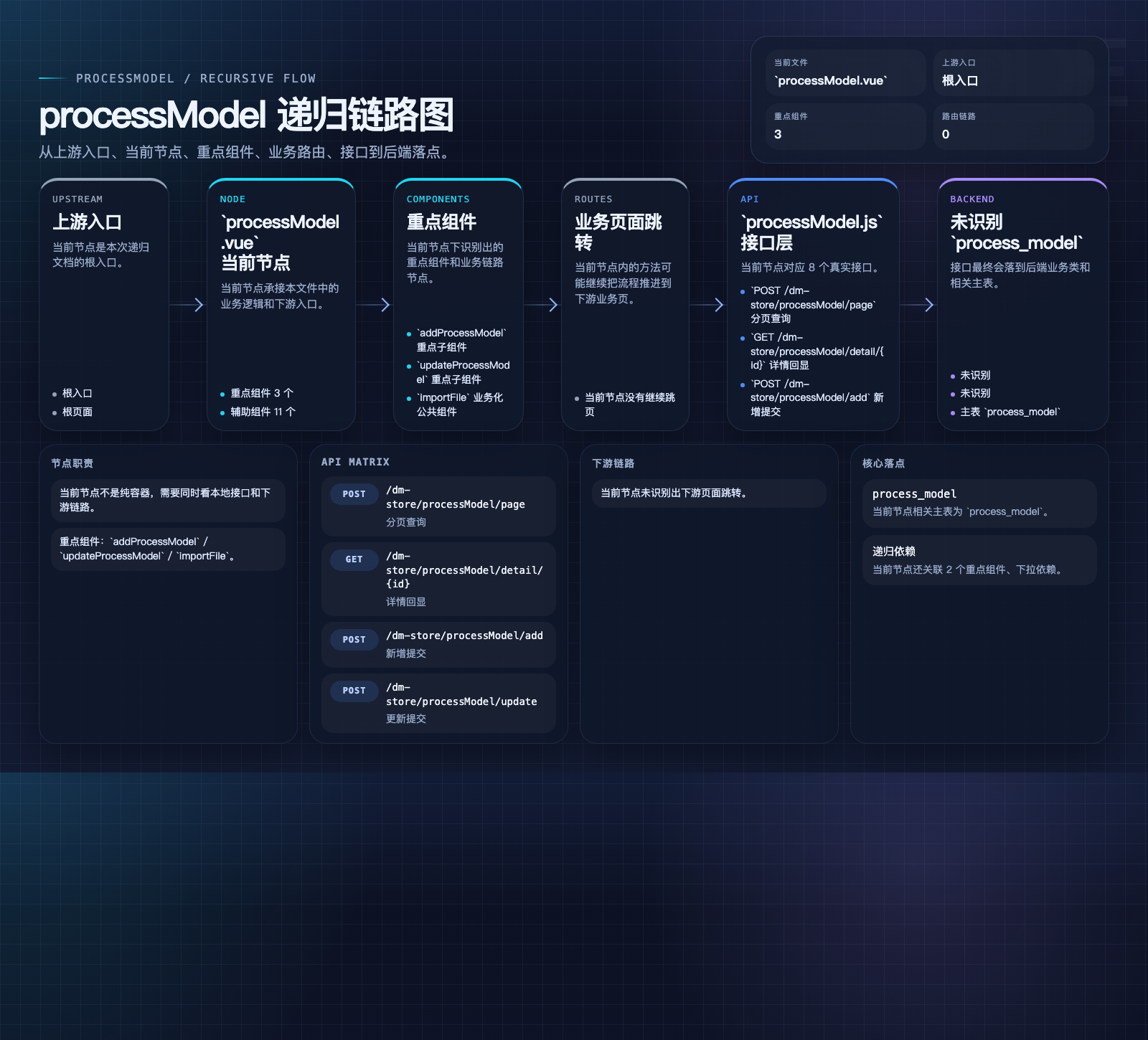Click the 当前节点对应 8 个真实接口 description
The height and width of the screenshot is (1040, 1148).
click(x=811, y=268)
